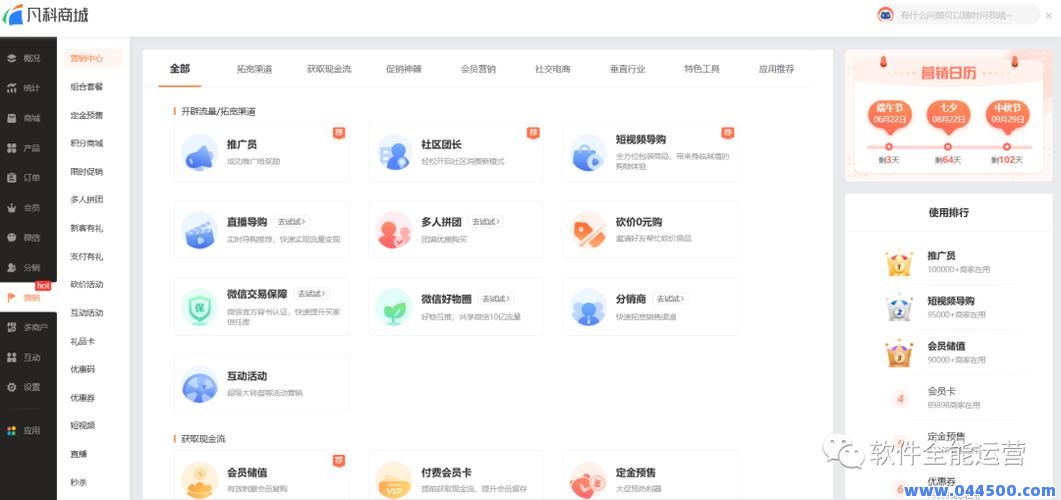Switch to the 促销神器 tab
1061x500 pixels.
[x=403, y=69]
